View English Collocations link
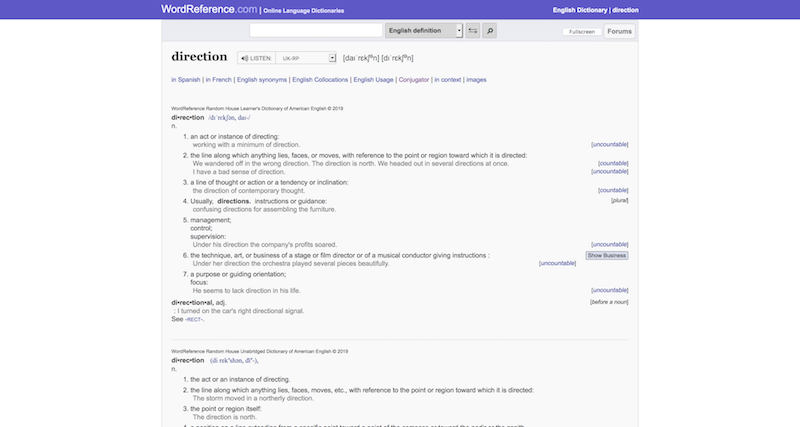The width and height of the screenshot is (800, 427). click(319, 79)
